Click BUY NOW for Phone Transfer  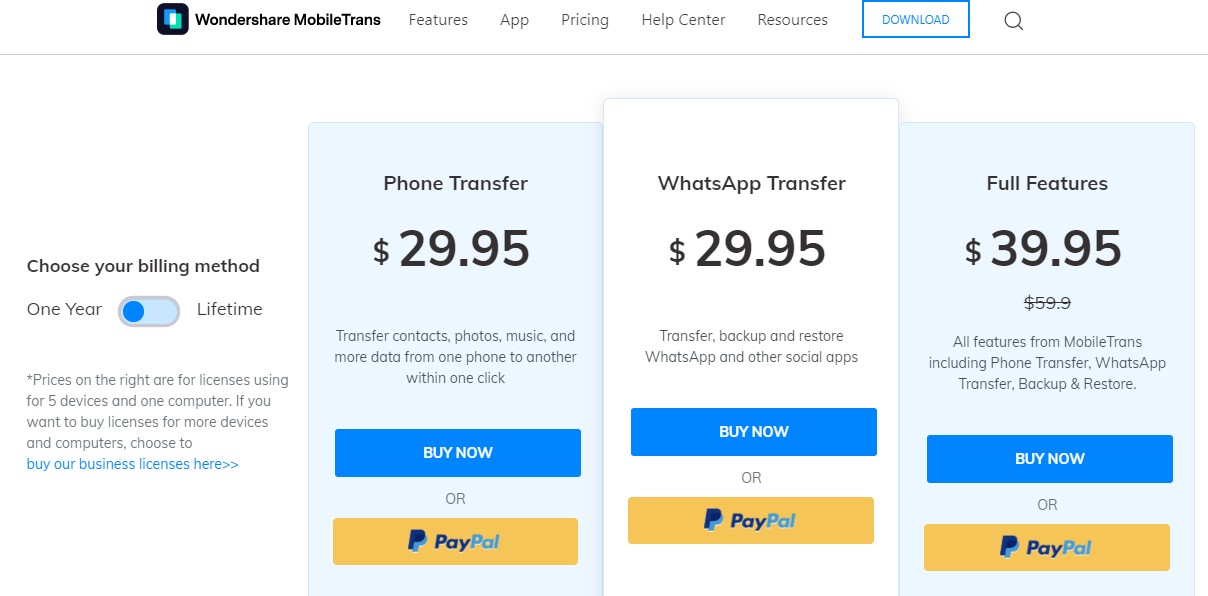pos(457,452)
